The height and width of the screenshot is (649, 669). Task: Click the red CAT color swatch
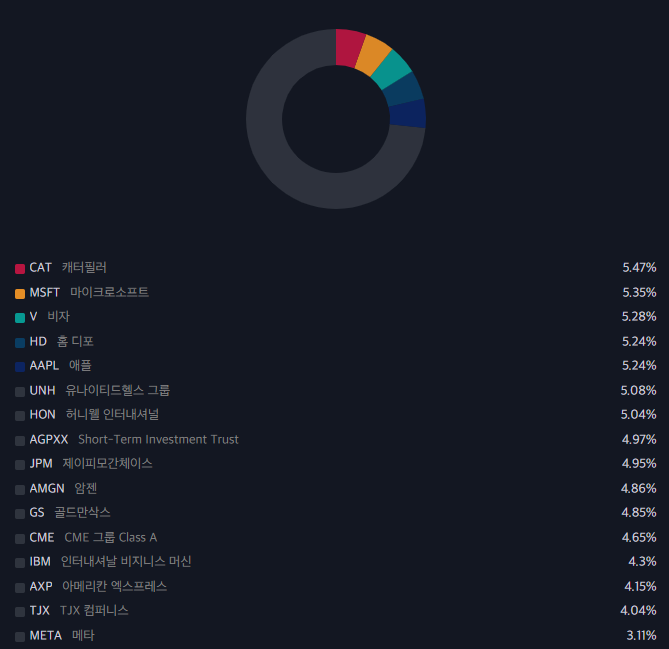(x=20, y=268)
